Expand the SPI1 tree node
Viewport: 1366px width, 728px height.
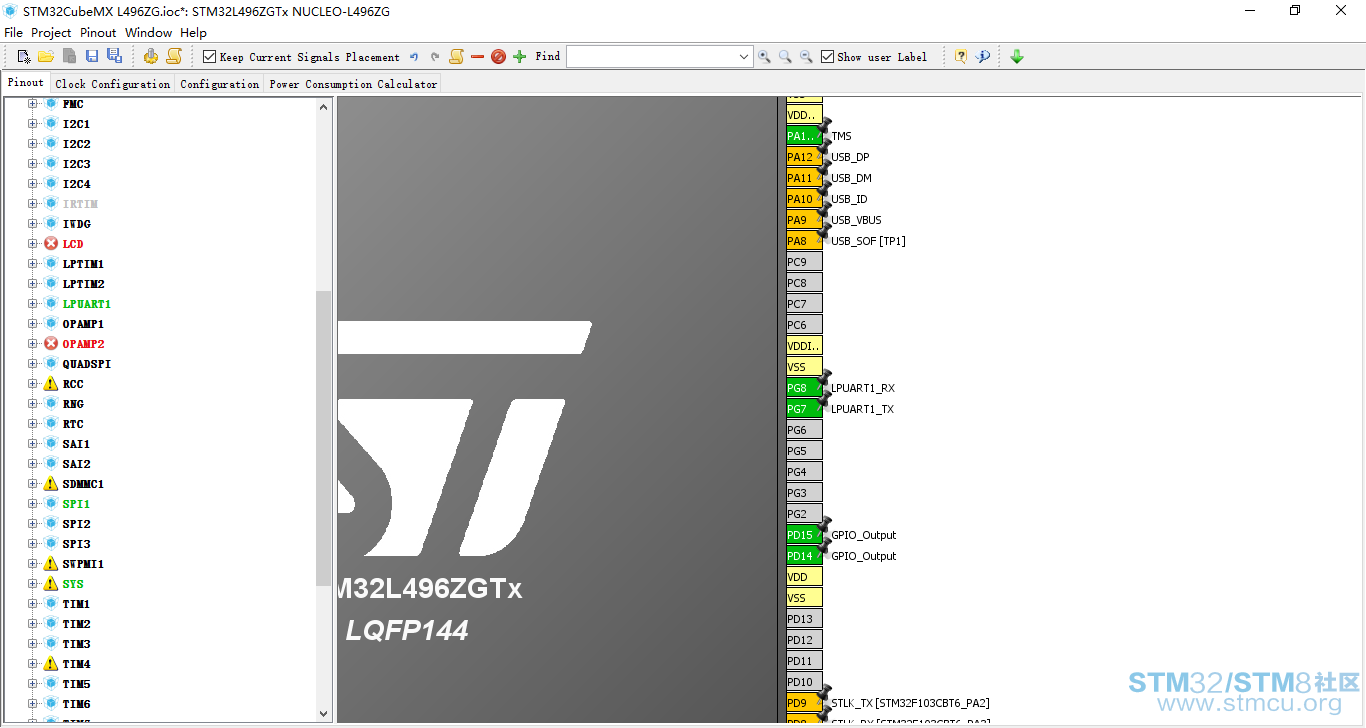(32, 504)
